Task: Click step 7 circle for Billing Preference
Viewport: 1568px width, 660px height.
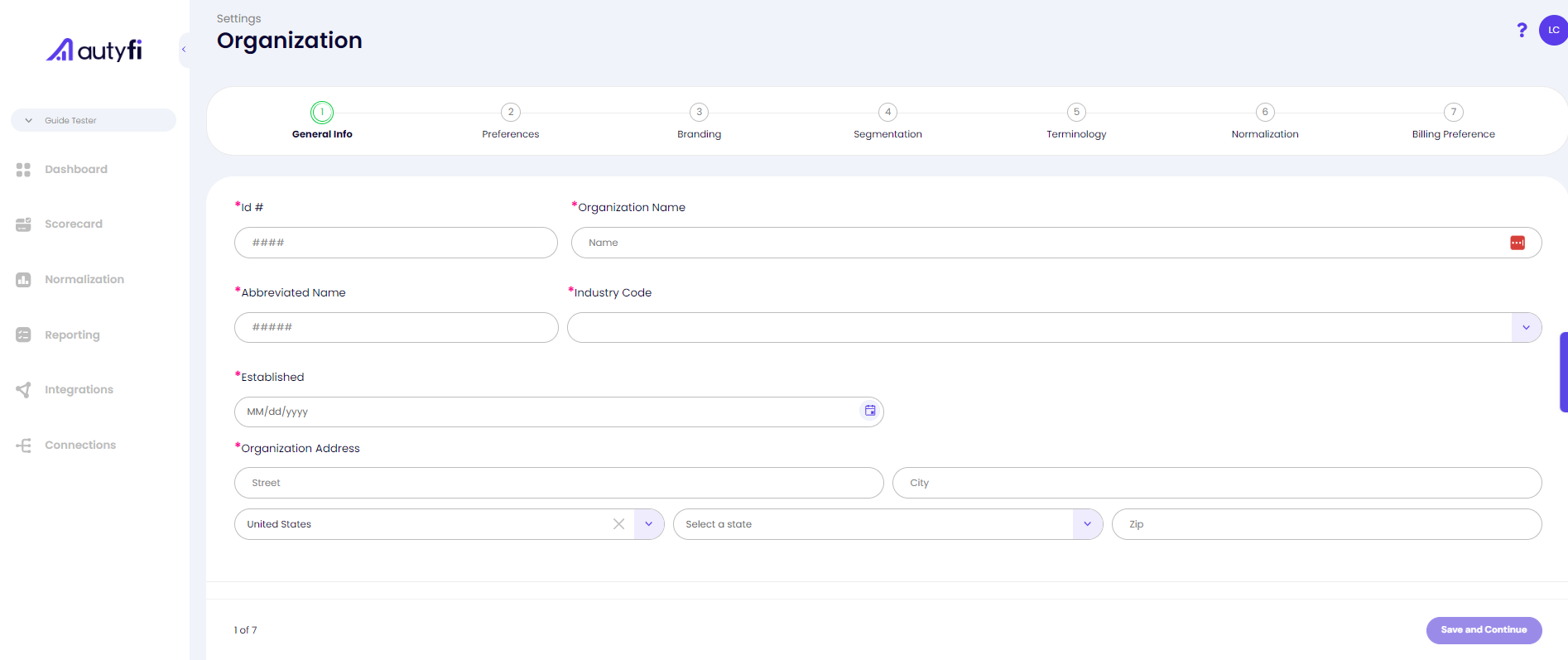Action: 1454,112
